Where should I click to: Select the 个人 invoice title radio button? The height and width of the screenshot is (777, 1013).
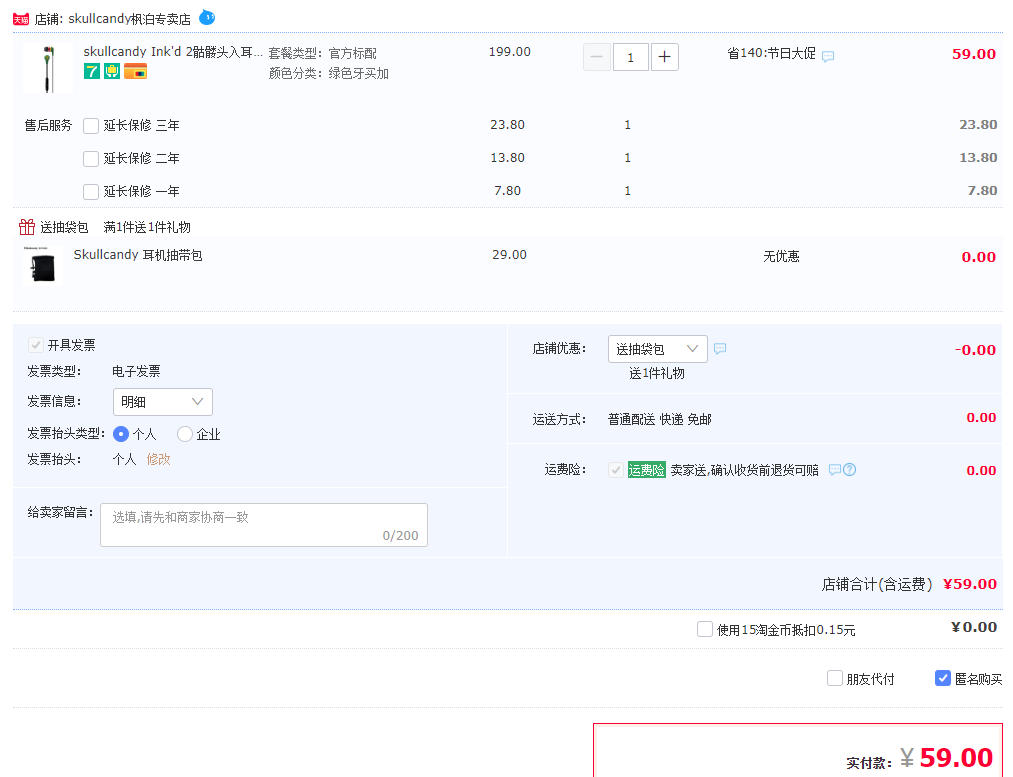(x=121, y=434)
